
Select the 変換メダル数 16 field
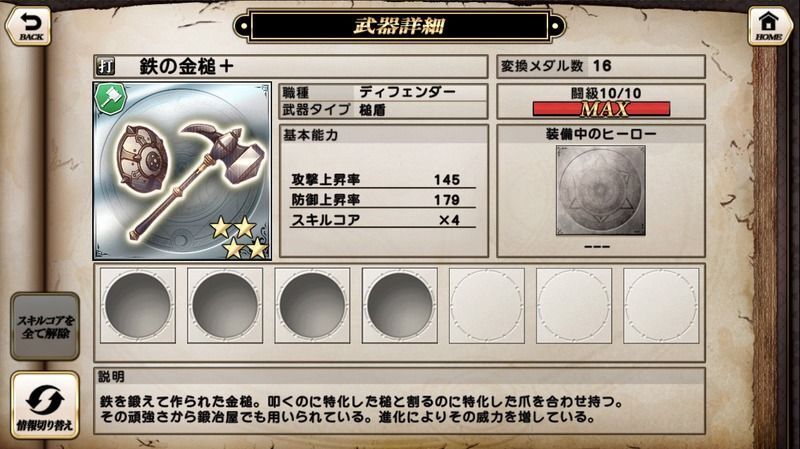point(601,66)
